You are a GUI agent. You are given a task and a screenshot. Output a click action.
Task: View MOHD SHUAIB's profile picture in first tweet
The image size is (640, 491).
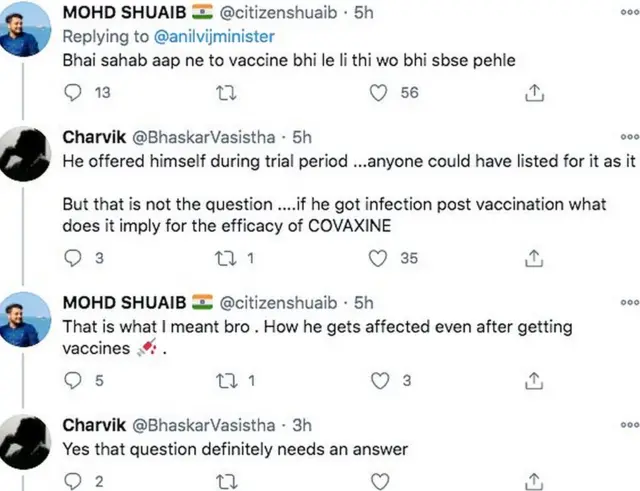(x=26, y=27)
